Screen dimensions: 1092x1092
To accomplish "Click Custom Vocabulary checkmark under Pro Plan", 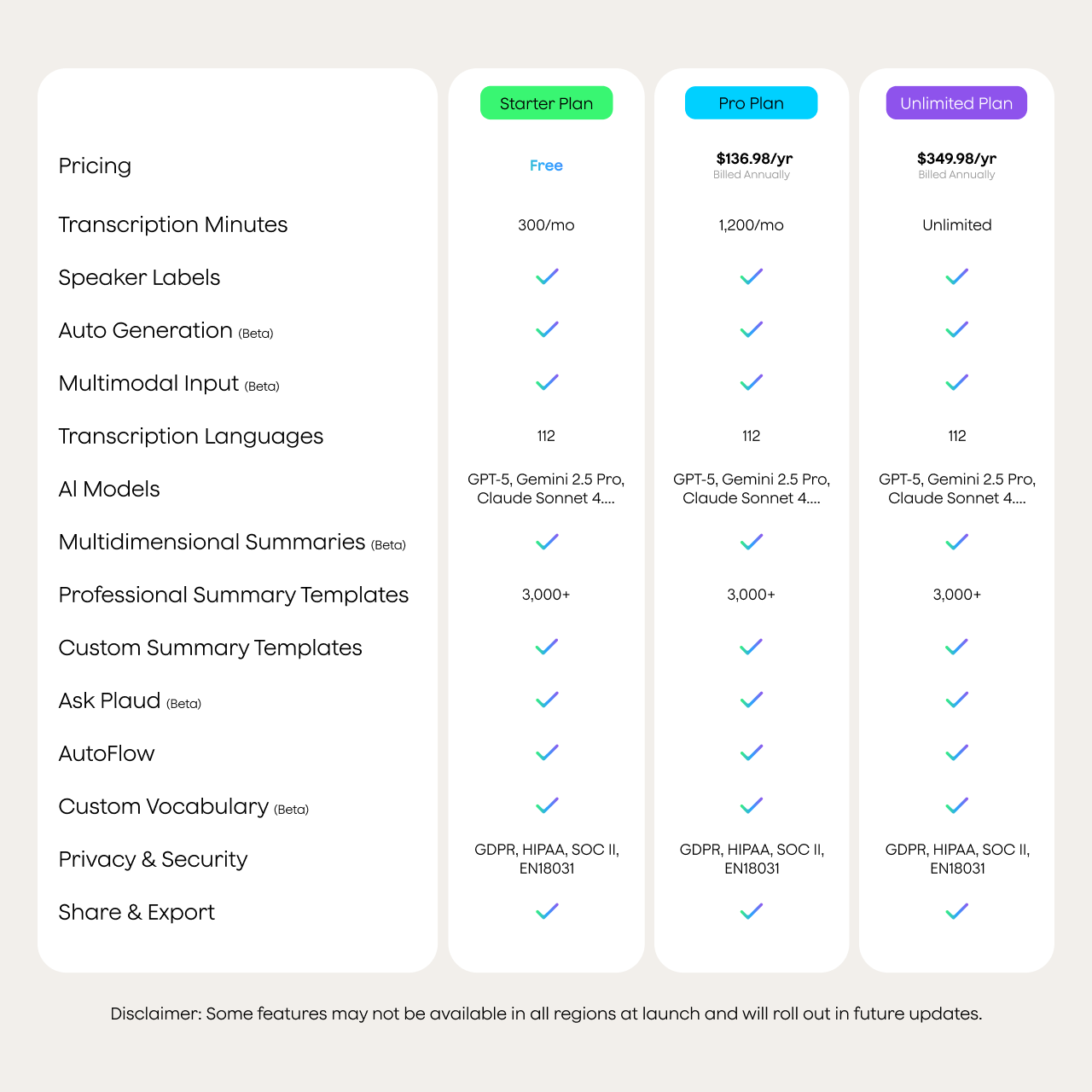I will [752, 806].
